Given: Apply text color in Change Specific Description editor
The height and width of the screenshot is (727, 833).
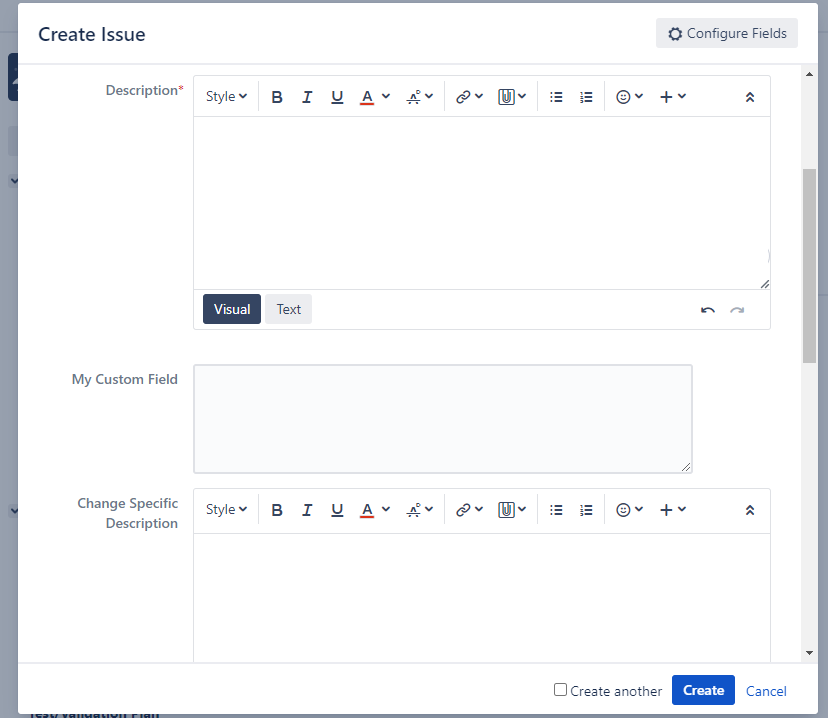Looking at the screenshot, I should click(x=367, y=512).
